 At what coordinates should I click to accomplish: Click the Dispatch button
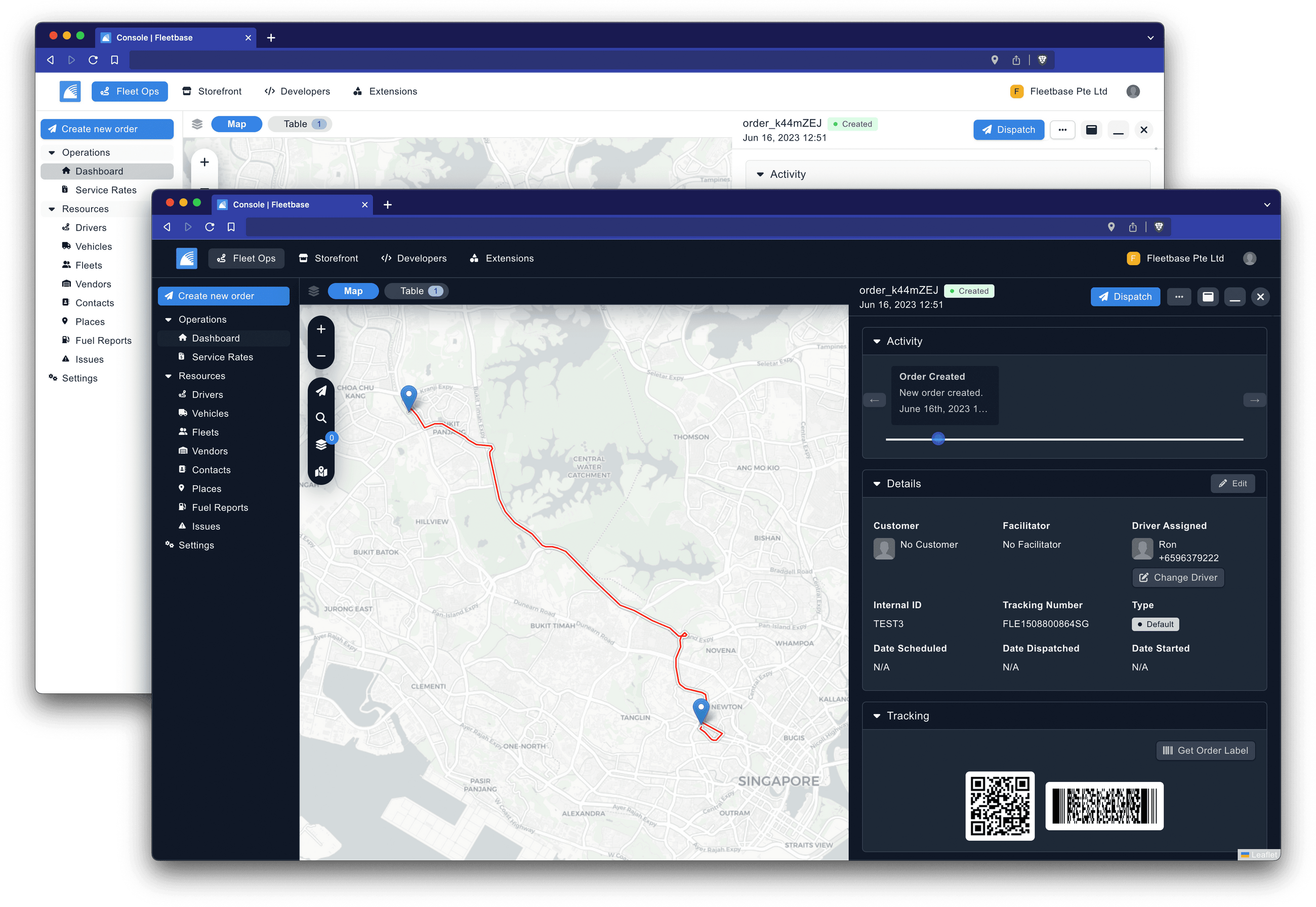pyautogui.click(x=1125, y=297)
